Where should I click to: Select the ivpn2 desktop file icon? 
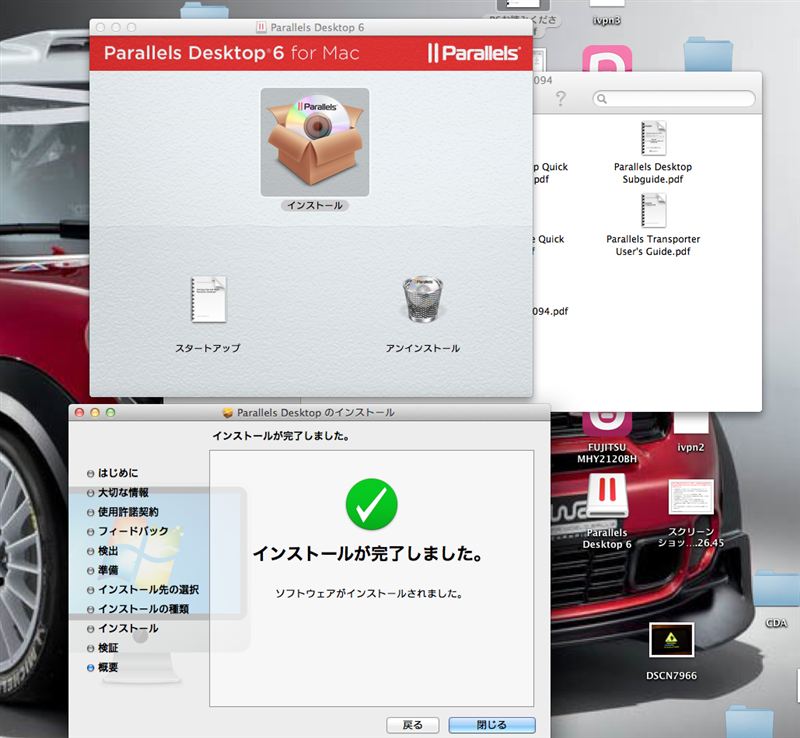pos(691,424)
